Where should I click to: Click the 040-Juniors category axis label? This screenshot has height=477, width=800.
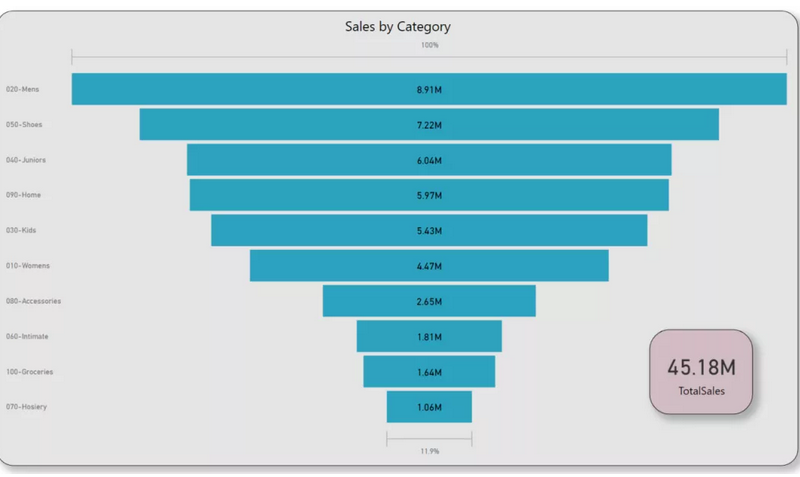click(26, 160)
